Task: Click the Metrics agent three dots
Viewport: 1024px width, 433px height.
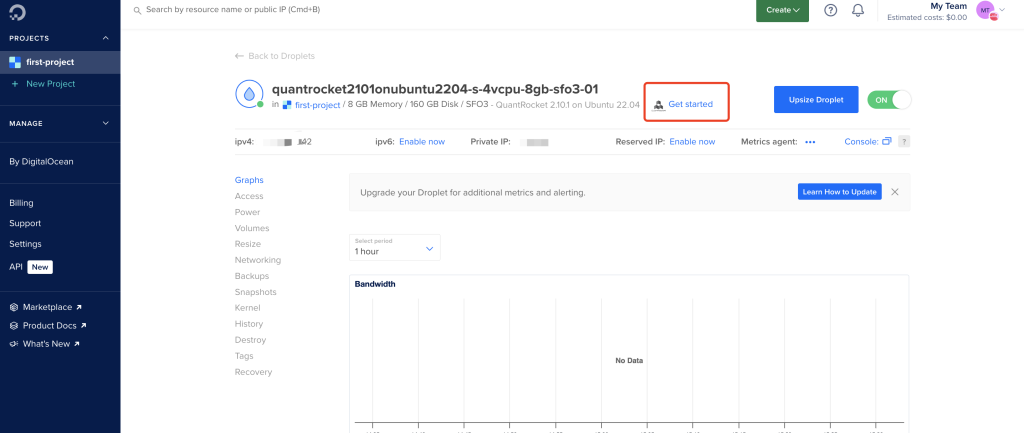Action: click(810, 142)
